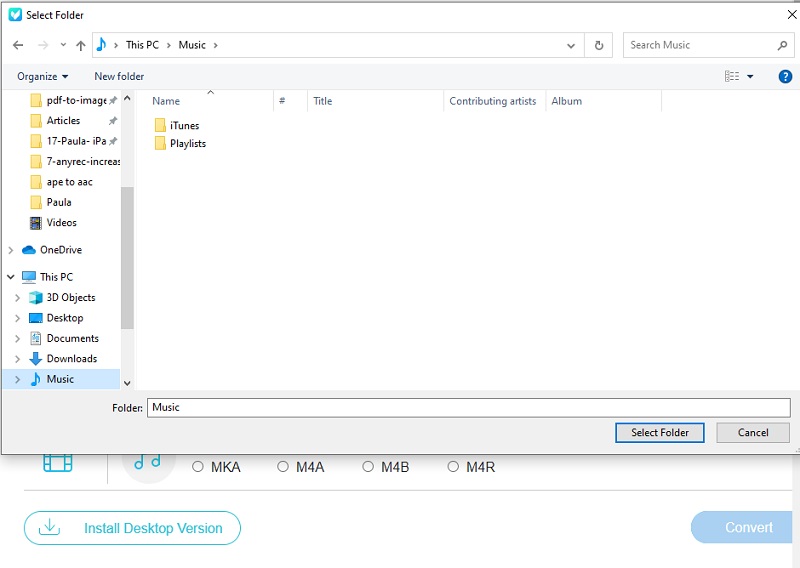The image size is (800, 568).
Task: Click the search magnifier icon
Action: [782, 45]
